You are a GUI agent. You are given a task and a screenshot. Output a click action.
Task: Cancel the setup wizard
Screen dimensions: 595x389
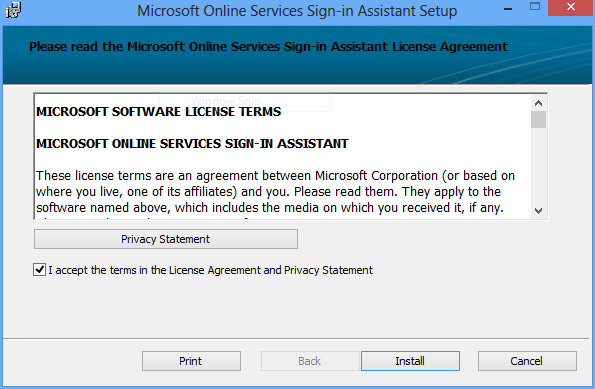click(527, 361)
